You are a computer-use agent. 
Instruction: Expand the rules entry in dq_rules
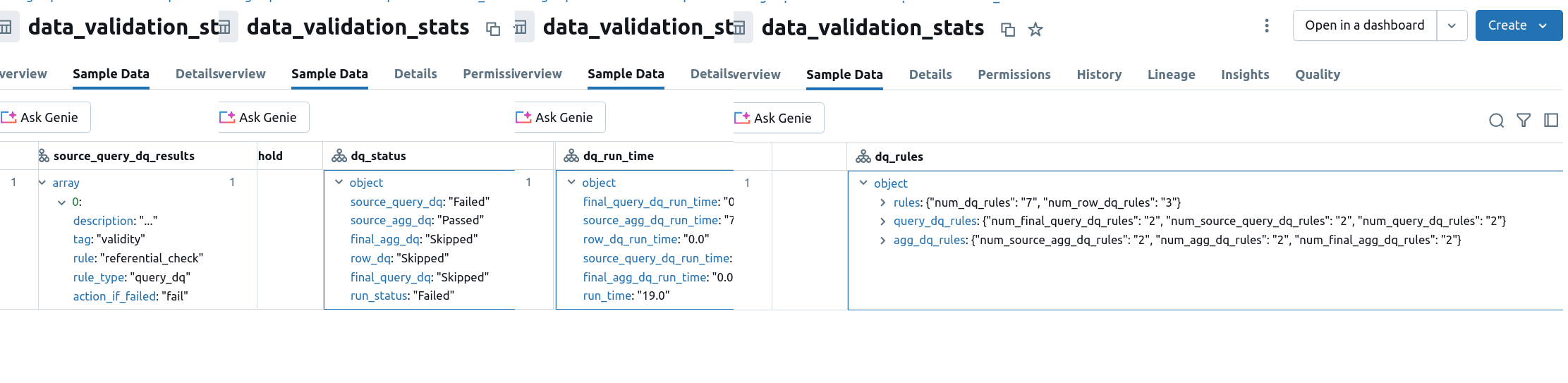coord(882,202)
